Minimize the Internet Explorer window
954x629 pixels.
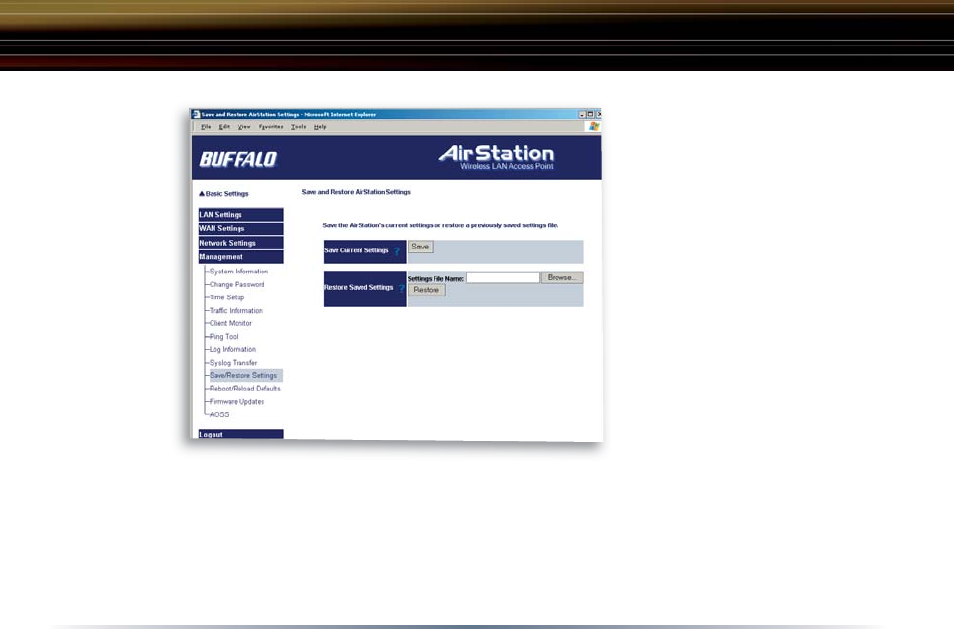(x=582, y=114)
